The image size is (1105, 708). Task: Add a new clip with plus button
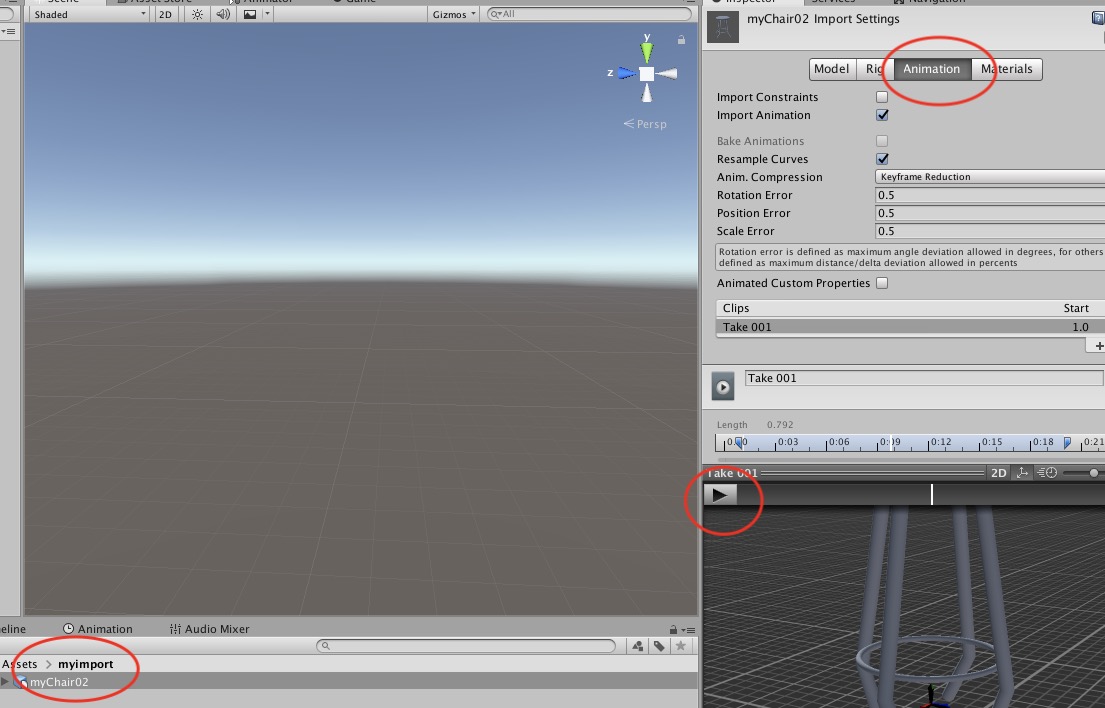pyautogui.click(x=1097, y=345)
